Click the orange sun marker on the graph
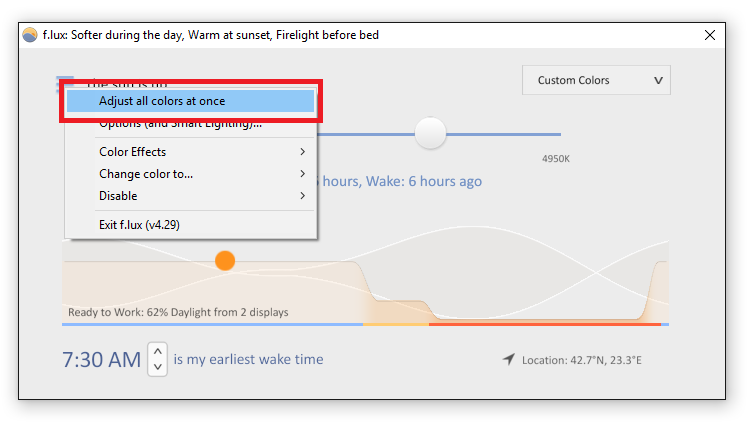The width and height of the screenshot is (753, 433). pos(225,261)
